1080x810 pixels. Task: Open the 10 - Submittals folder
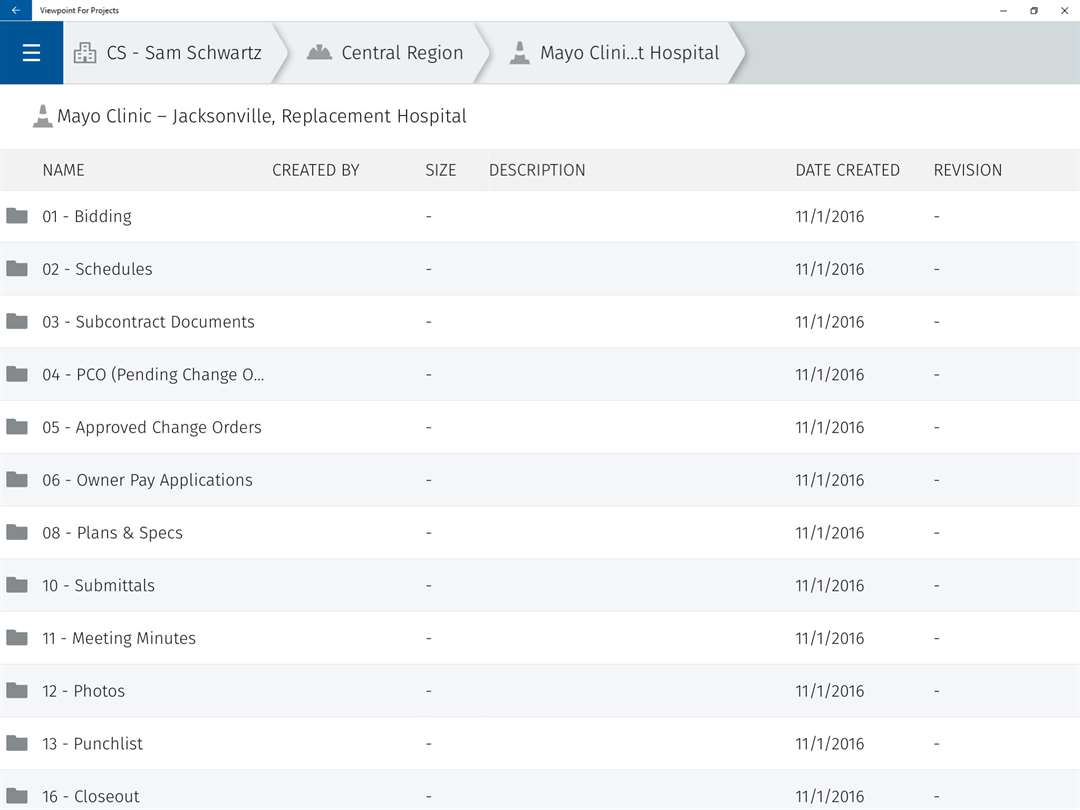pos(98,585)
